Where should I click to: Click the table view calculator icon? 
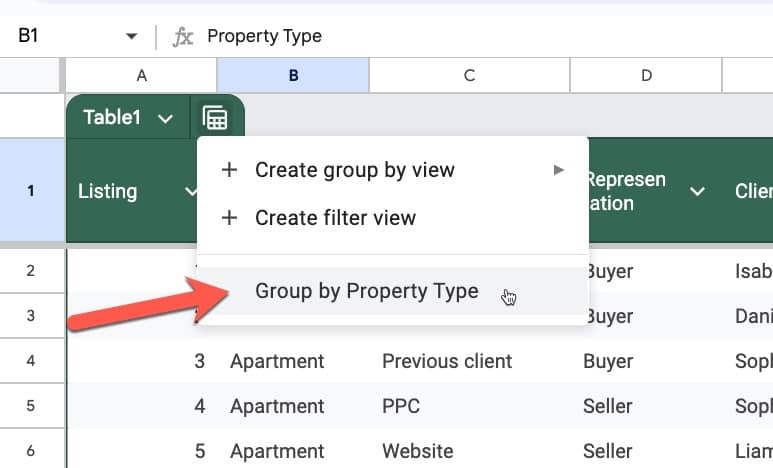point(215,118)
